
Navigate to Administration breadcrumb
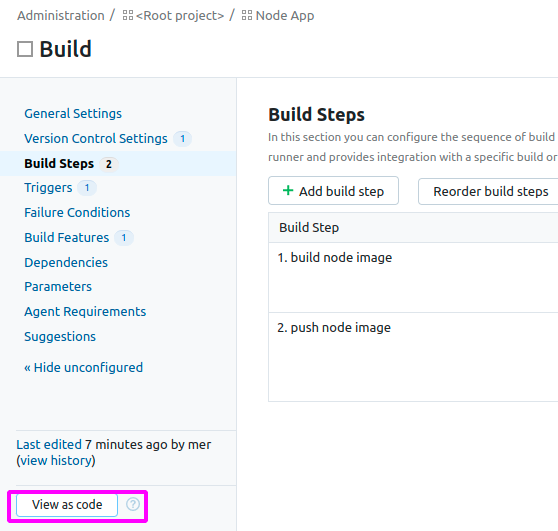pyautogui.click(x=61, y=15)
